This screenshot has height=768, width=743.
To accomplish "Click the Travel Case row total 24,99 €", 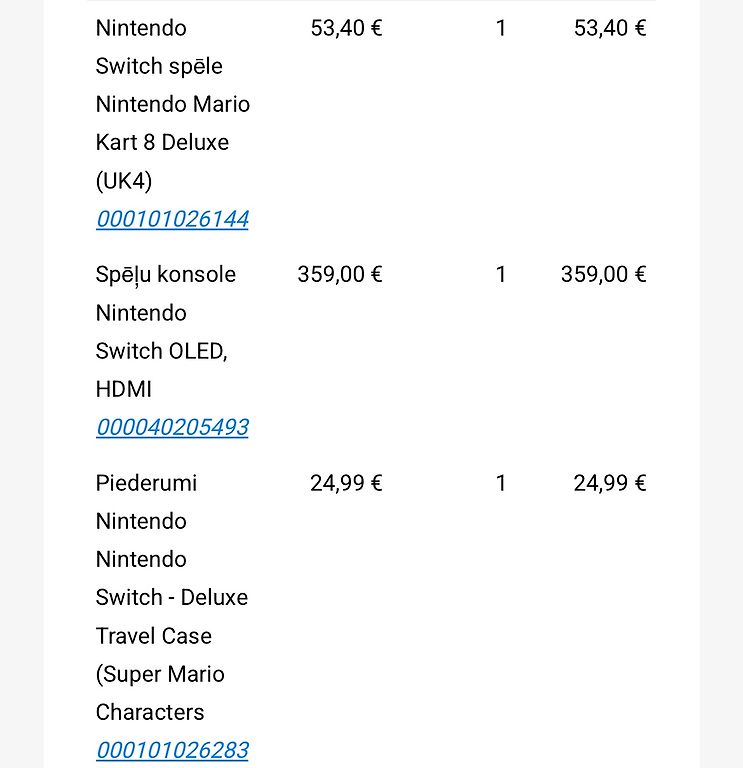I will point(610,483).
